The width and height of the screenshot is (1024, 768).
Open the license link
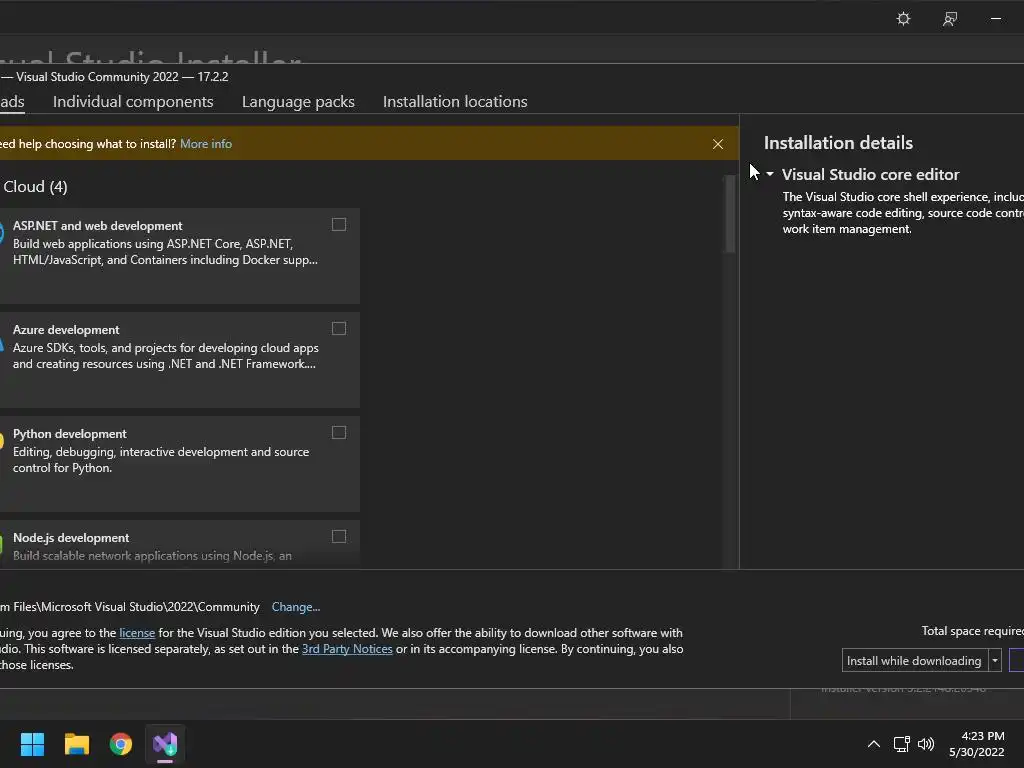[137, 633]
